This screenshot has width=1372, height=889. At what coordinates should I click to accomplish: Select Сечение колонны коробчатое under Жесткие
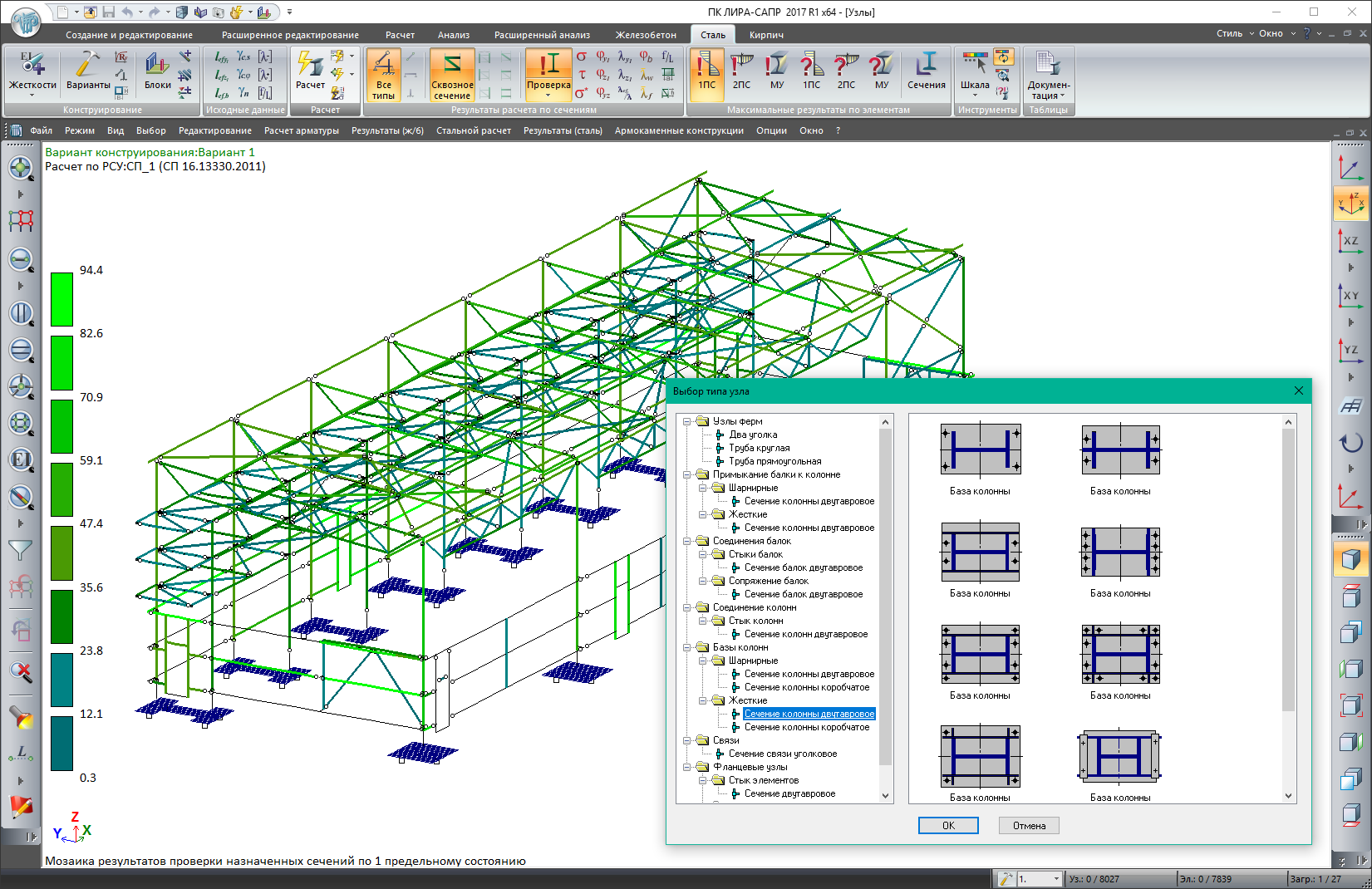806,727
